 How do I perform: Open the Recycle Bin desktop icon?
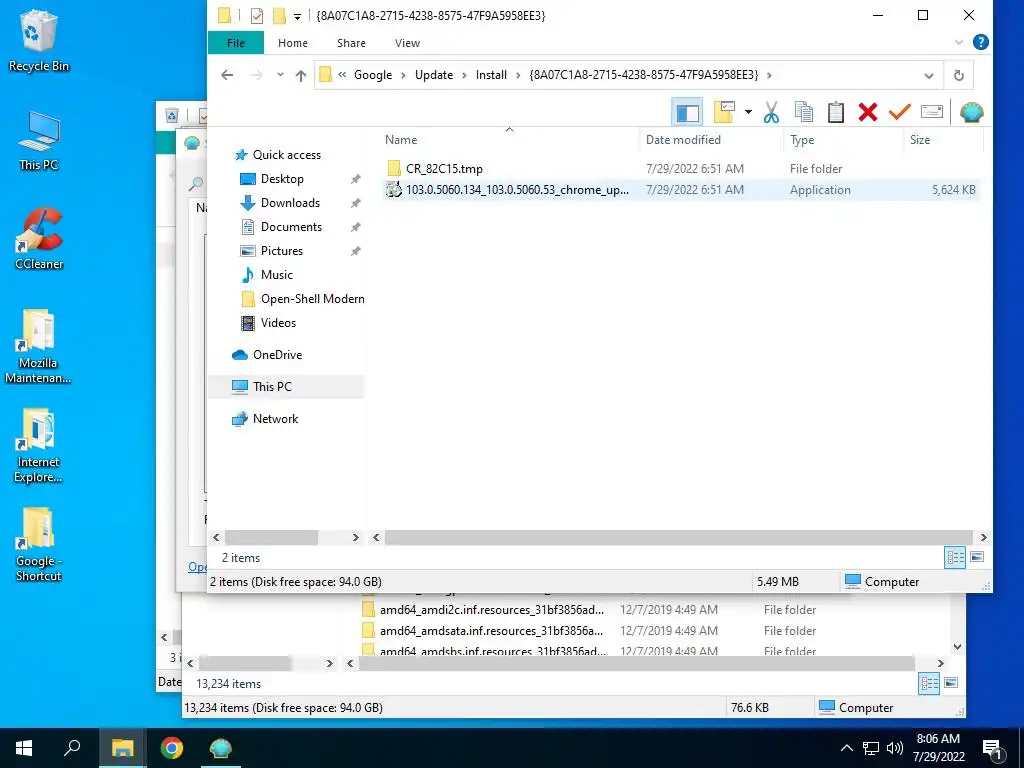click(x=39, y=40)
